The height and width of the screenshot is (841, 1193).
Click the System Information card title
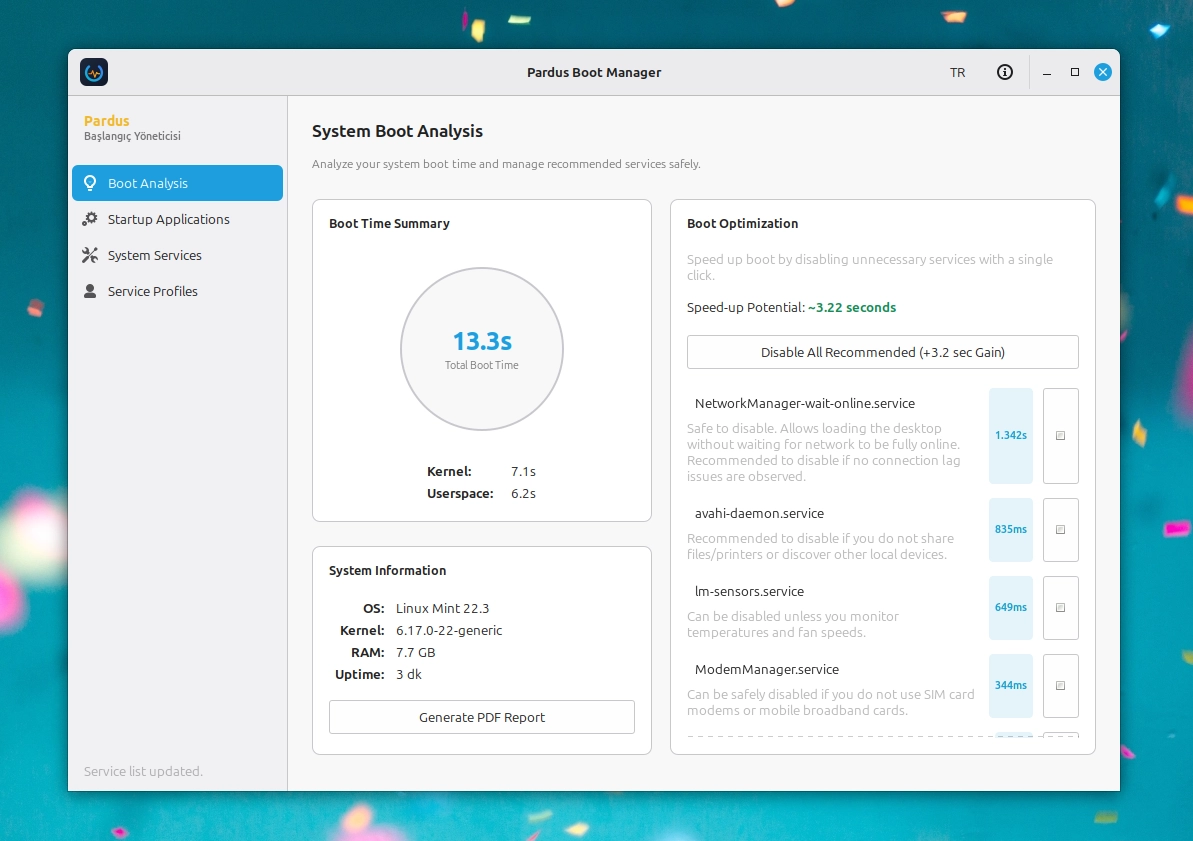387,571
